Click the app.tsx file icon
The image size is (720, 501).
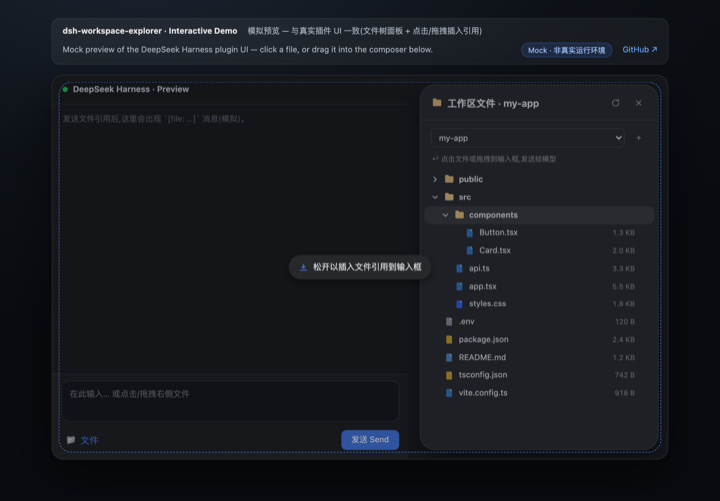[459, 286]
